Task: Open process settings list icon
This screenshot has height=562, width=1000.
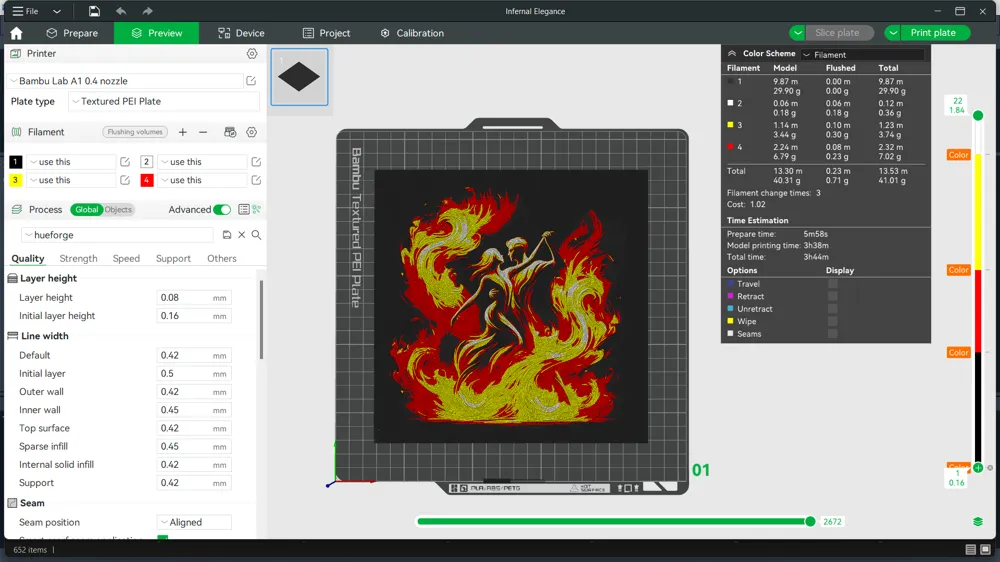Action: 244,209
